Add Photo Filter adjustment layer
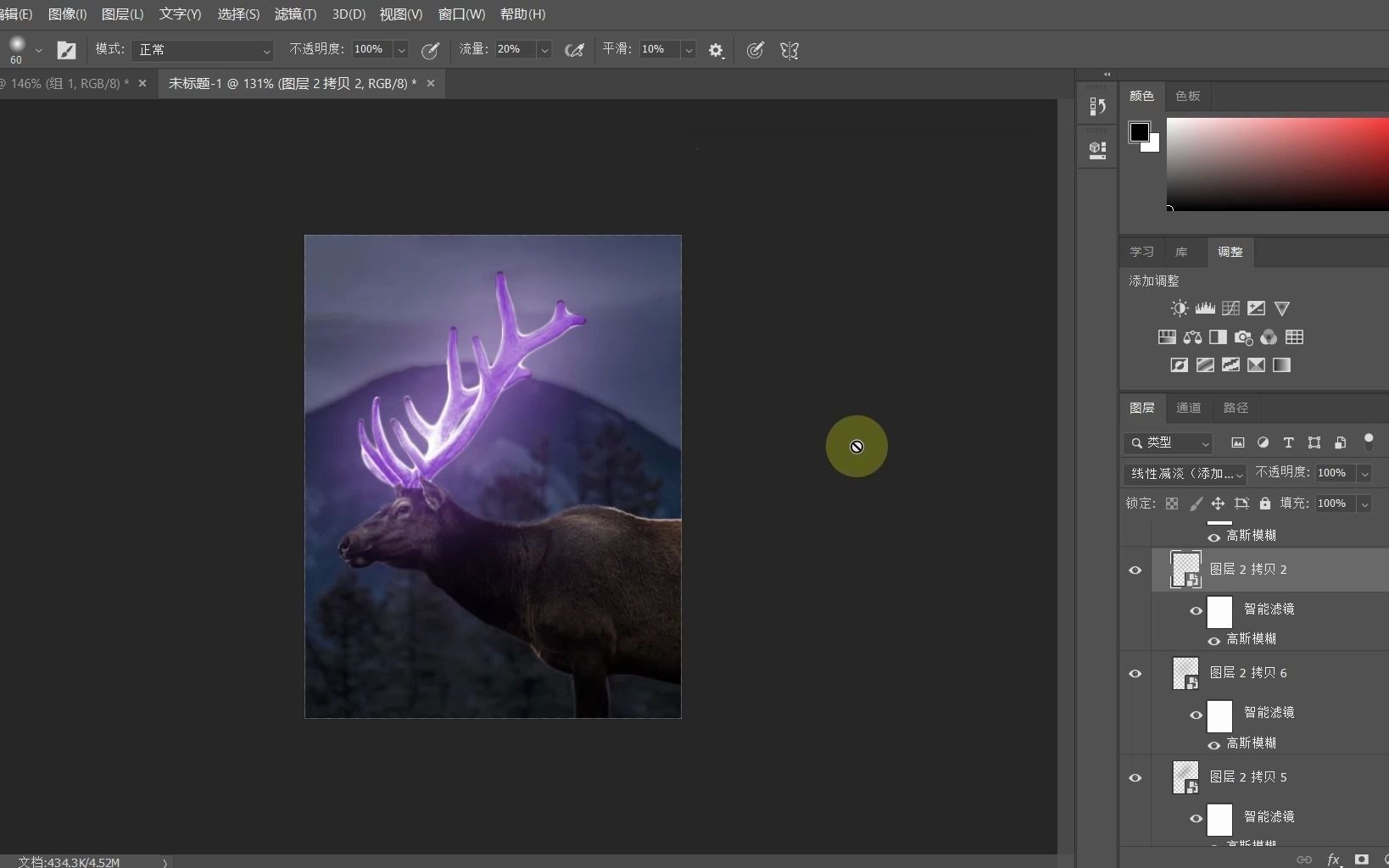Screen dimensions: 1389x868 (1243, 337)
